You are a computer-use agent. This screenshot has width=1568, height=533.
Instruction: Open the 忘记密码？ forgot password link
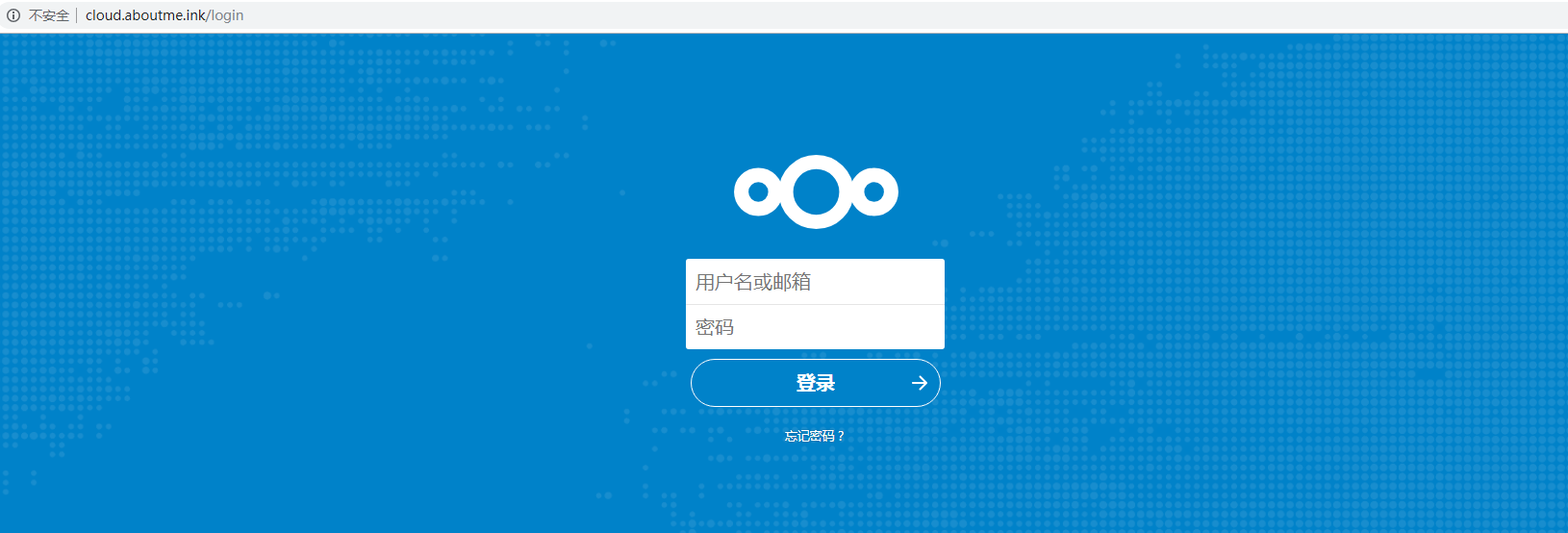click(815, 436)
